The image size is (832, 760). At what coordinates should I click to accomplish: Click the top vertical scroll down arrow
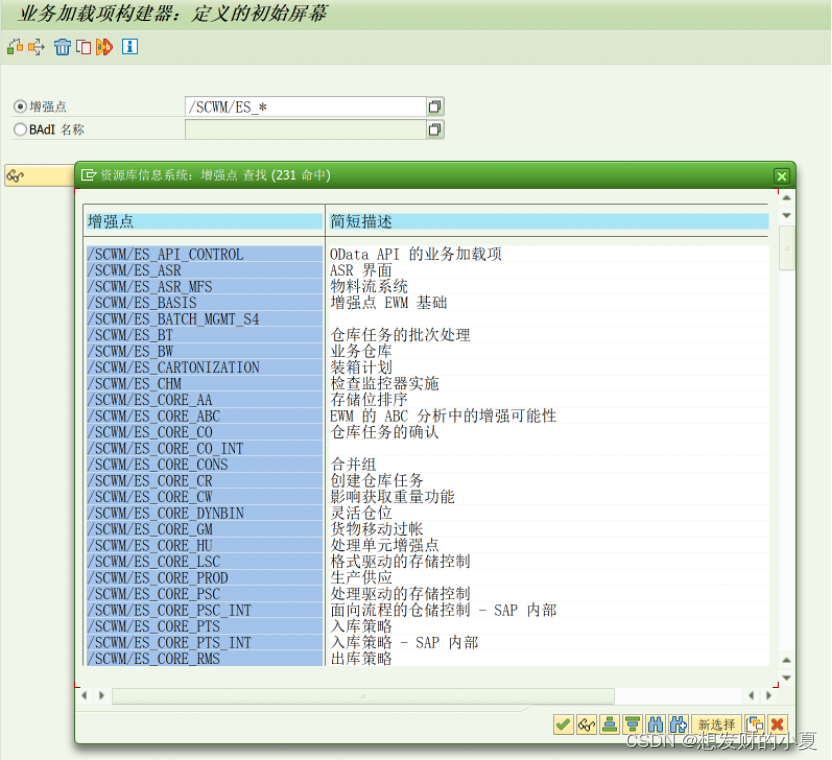[x=787, y=215]
